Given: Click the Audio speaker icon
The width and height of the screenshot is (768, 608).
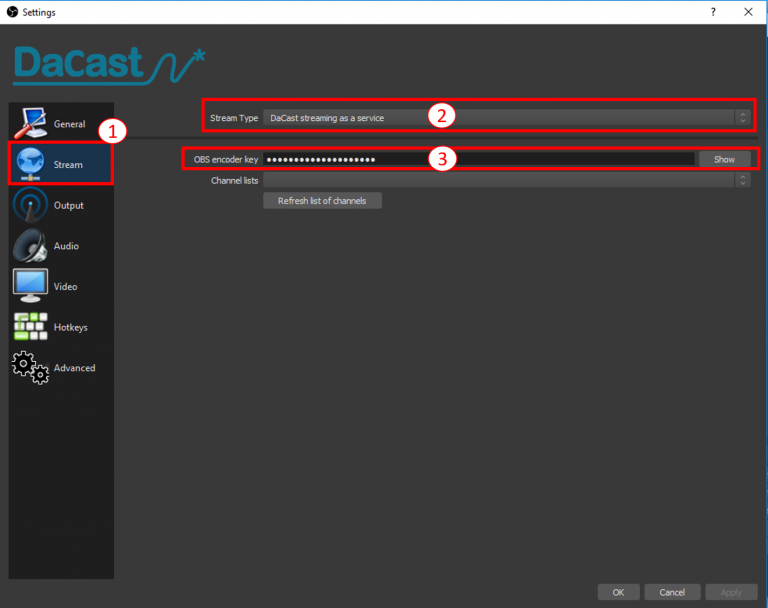Looking at the screenshot, I should point(29,246).
